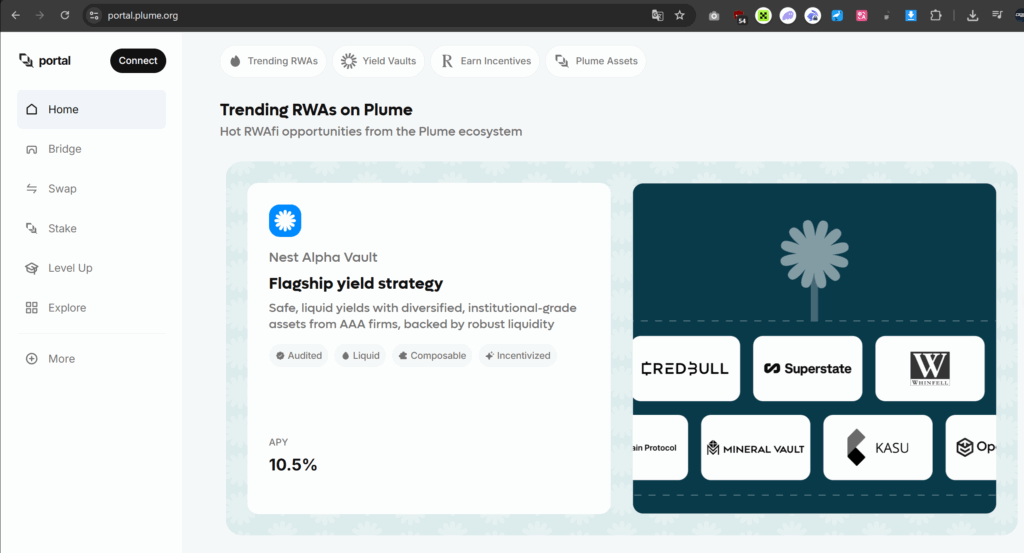
Task: Click the Nest Alpha Vault label
Action: (323, 257)
